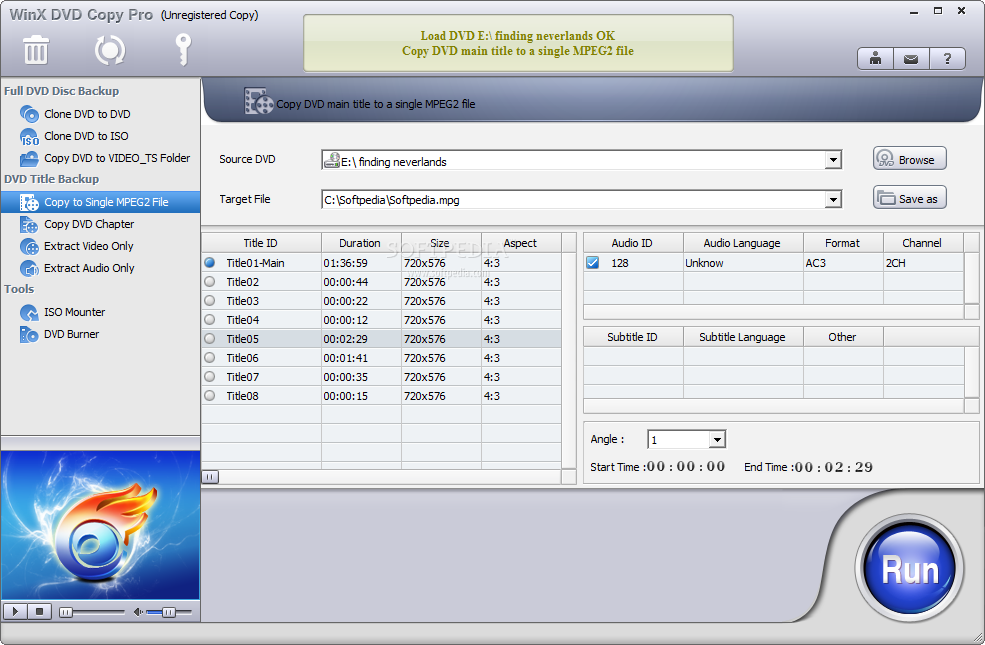Click the Subtitle ID column header
This screenshot has width=985, height=645.
pyautogui.click(x=633, y=337)
